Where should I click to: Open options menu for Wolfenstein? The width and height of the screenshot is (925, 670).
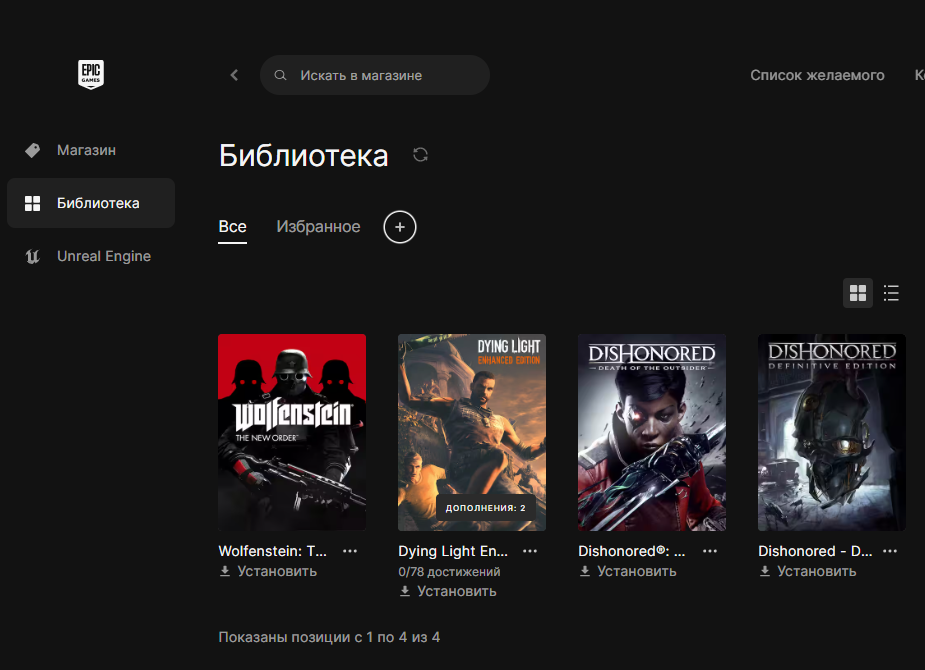pos(350,551)
